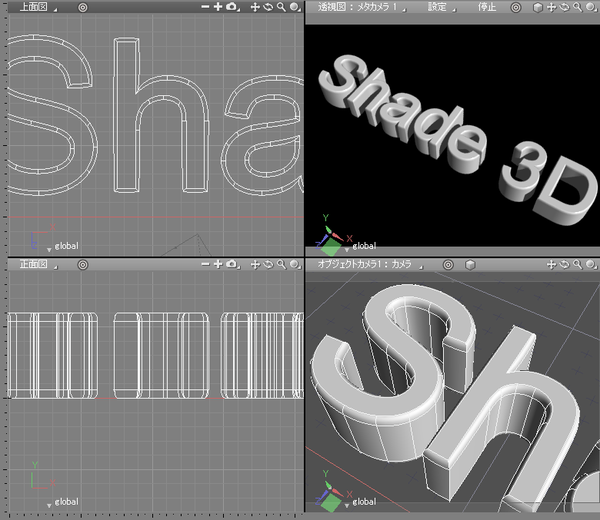This screenshot has width=600, height=520.
Task: Click the minus icon in top view header
Action: pyautogui.click(x=204, y=7)
